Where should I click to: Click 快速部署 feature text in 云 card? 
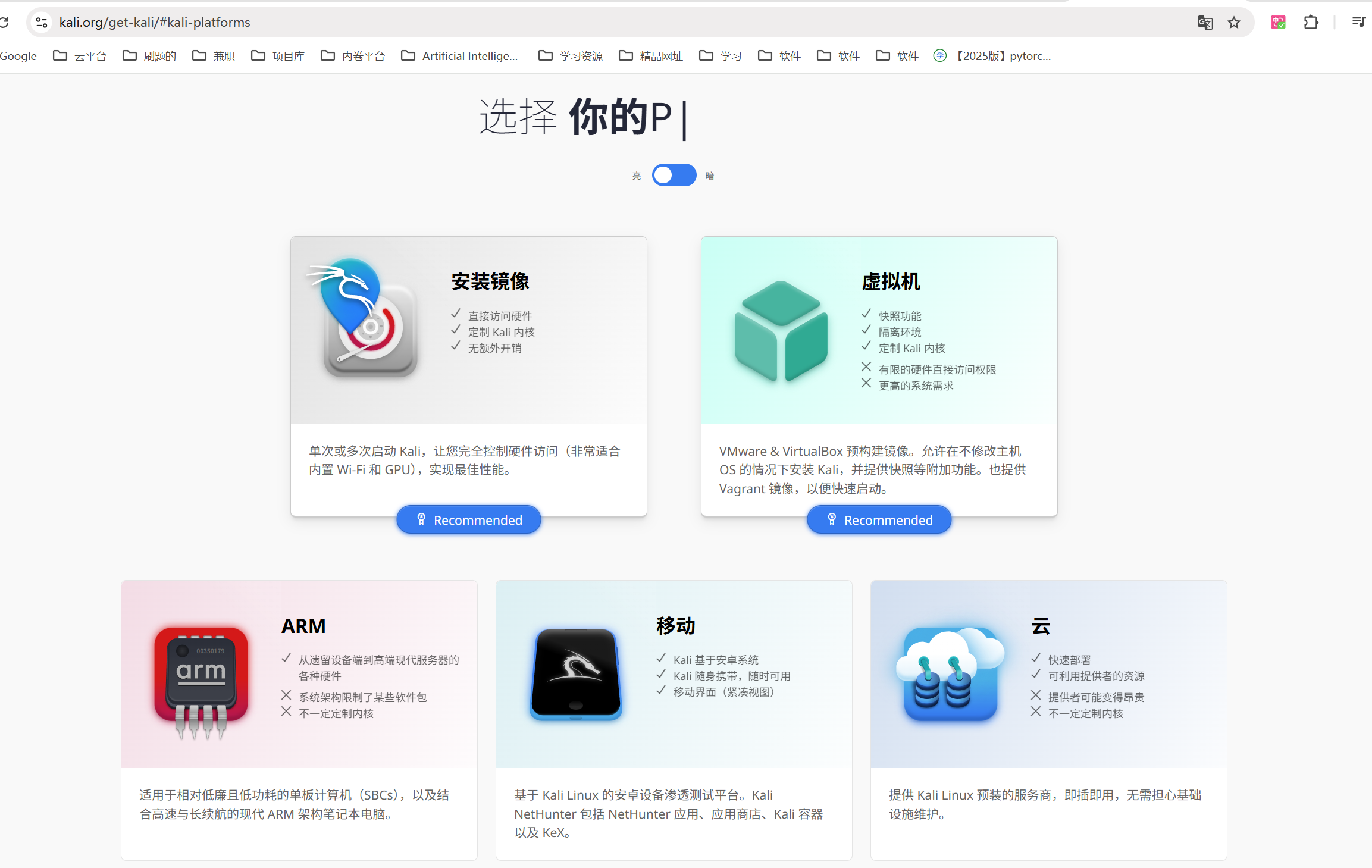click(x=1069, y=660)
